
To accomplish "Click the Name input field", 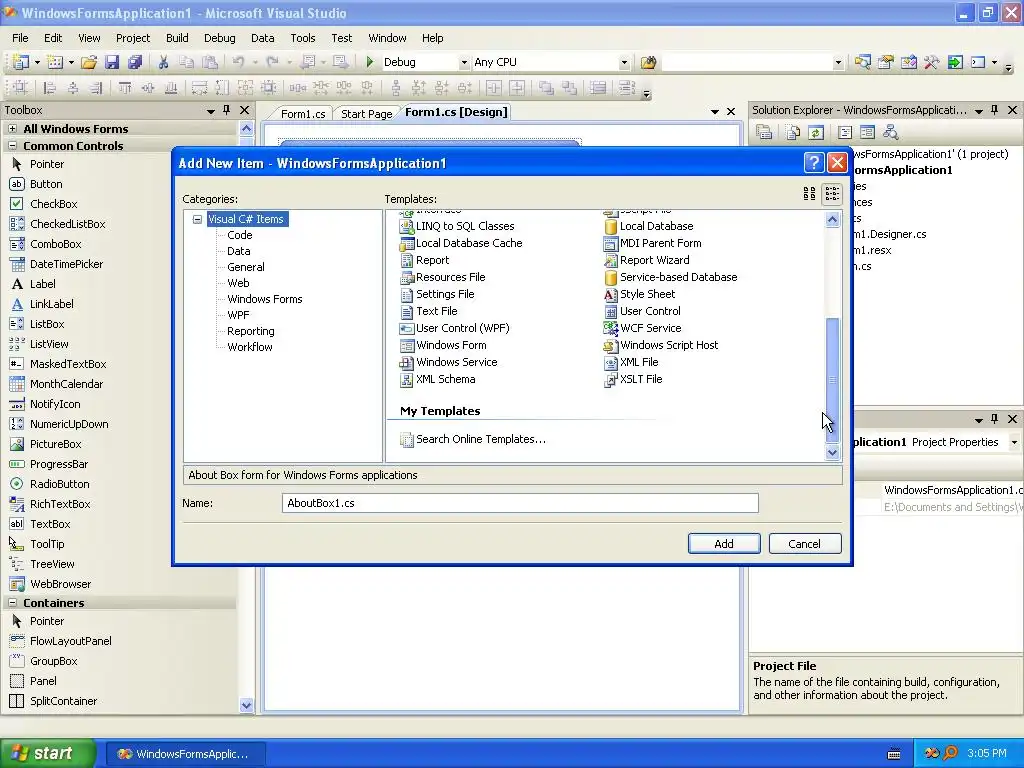I will tap(520, 504).
